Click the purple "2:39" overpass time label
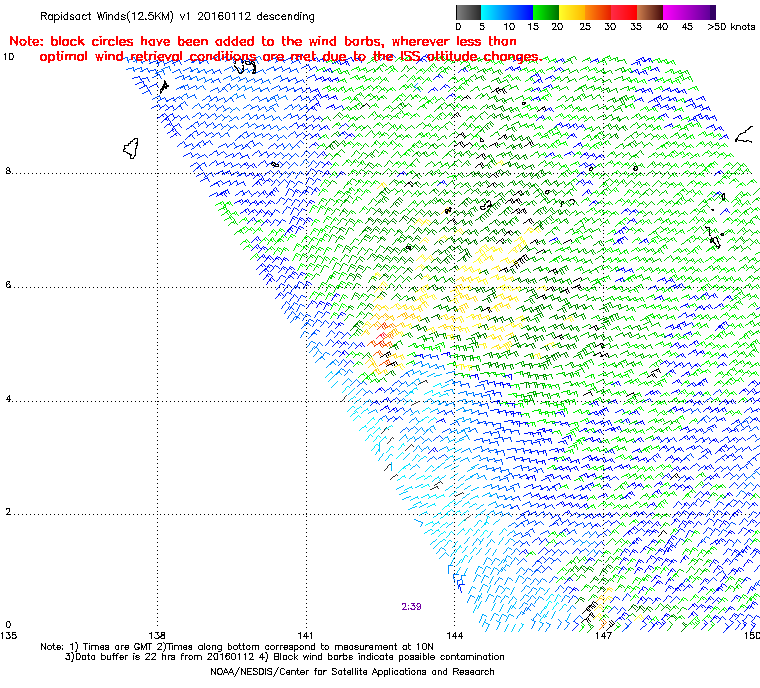The width and height of the screenshot is (760, 688). click(x=411, y=607)
